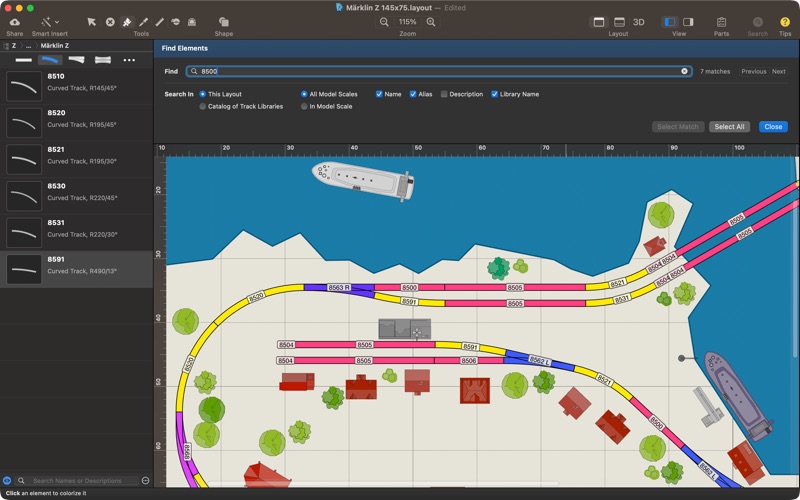Select the 8510 curved track item

(77, 86)
